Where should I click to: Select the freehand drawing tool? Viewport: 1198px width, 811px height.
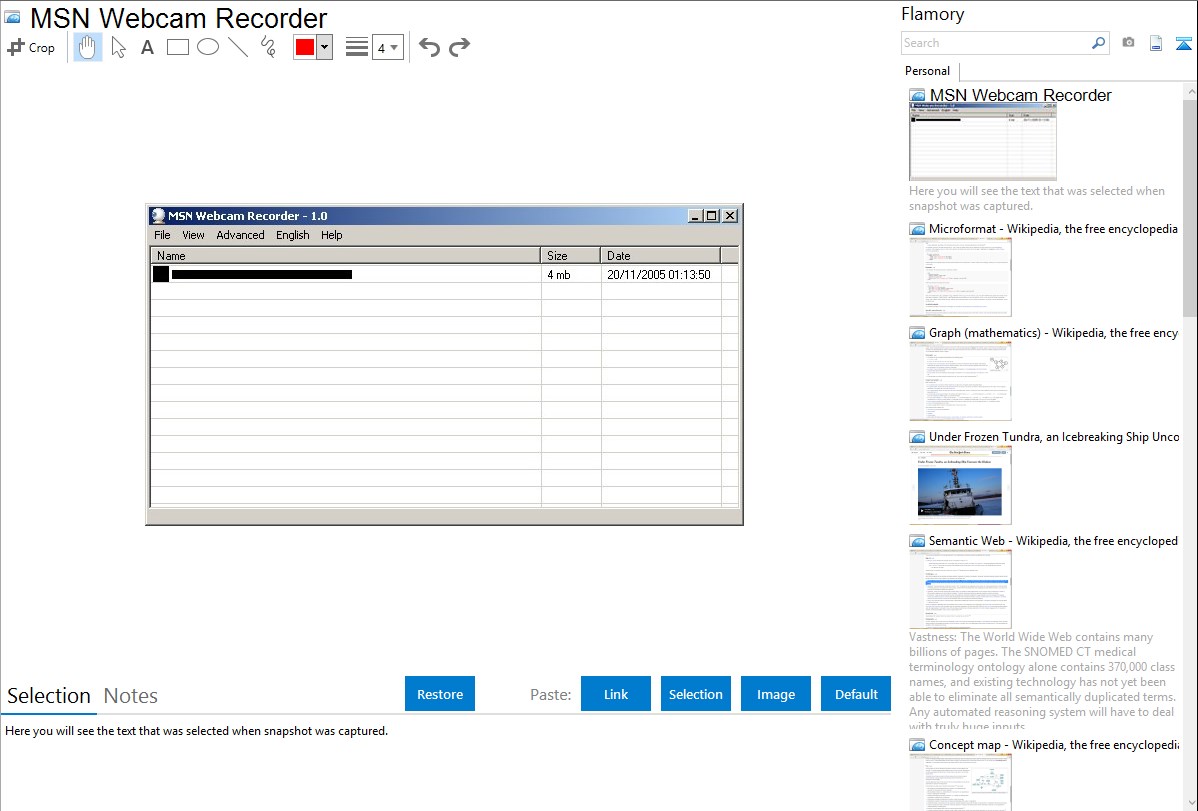(268, 47)
